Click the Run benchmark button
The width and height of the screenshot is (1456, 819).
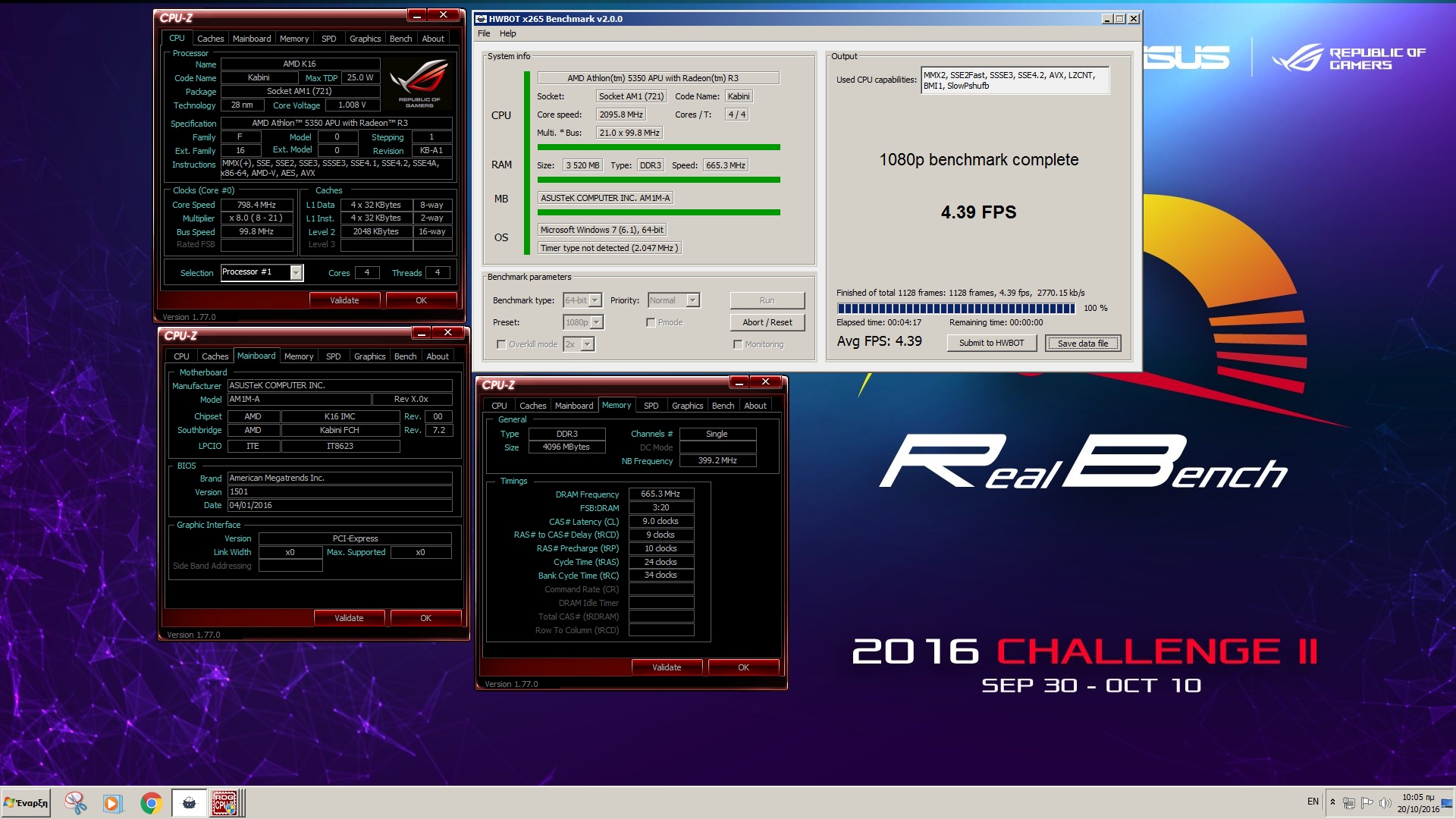767,300
